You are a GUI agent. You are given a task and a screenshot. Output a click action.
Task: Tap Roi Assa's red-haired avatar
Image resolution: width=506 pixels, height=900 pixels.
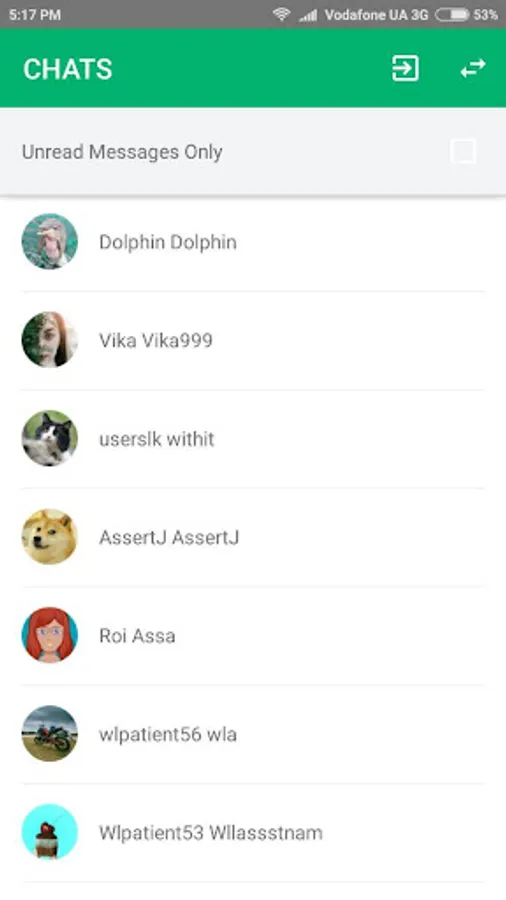point(50,635)
